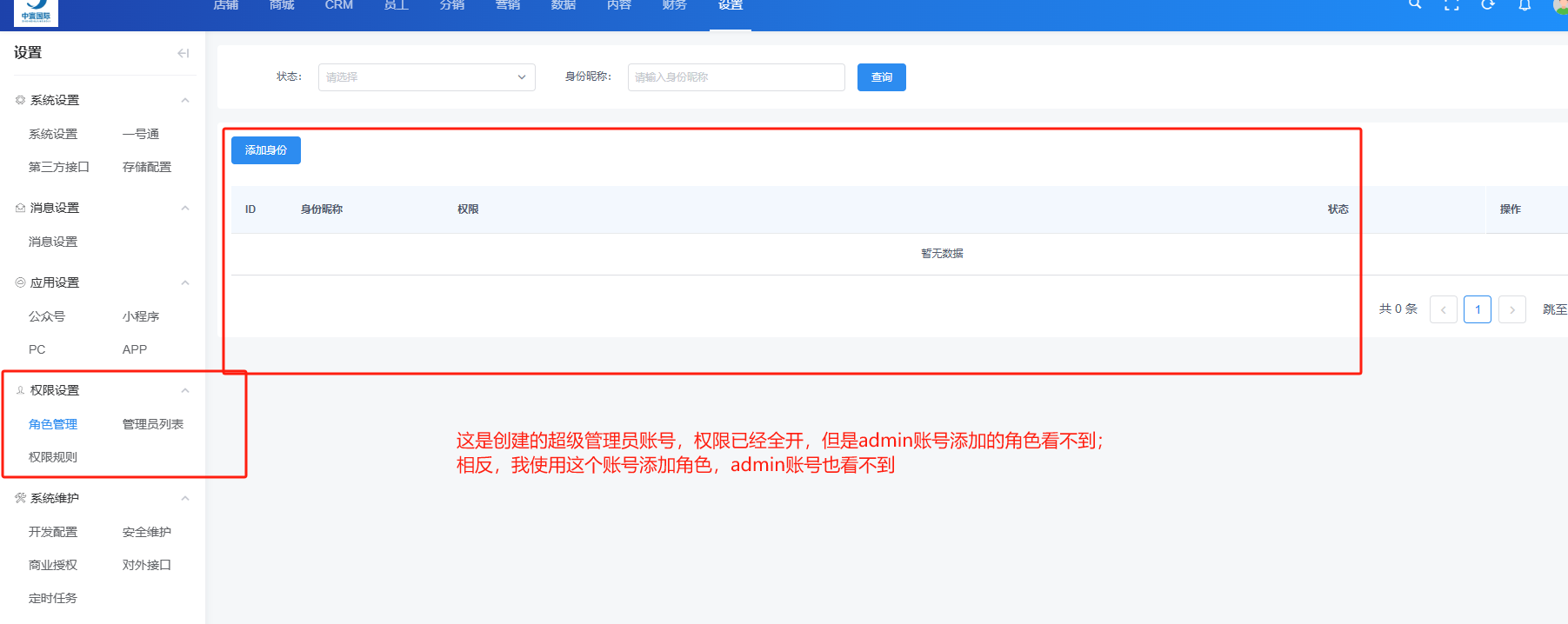This screenshot has width=1568, height=624.
Task: Click the 身份昵称 column header
Action: click(x=322, y=209)
